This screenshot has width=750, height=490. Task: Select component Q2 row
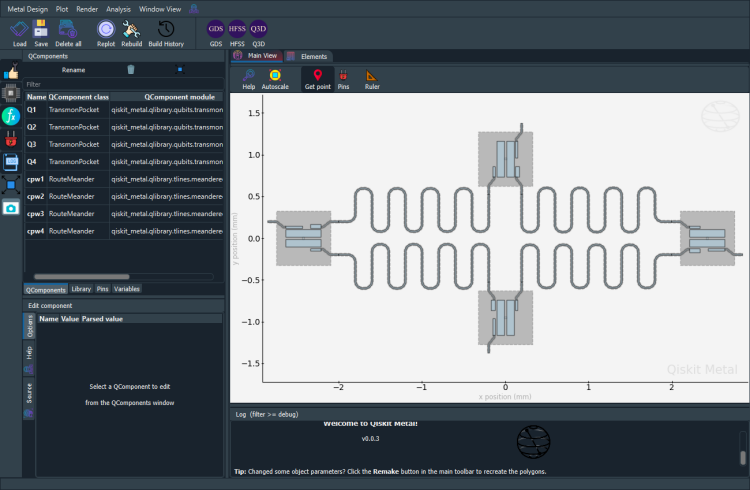coord(124,127)
